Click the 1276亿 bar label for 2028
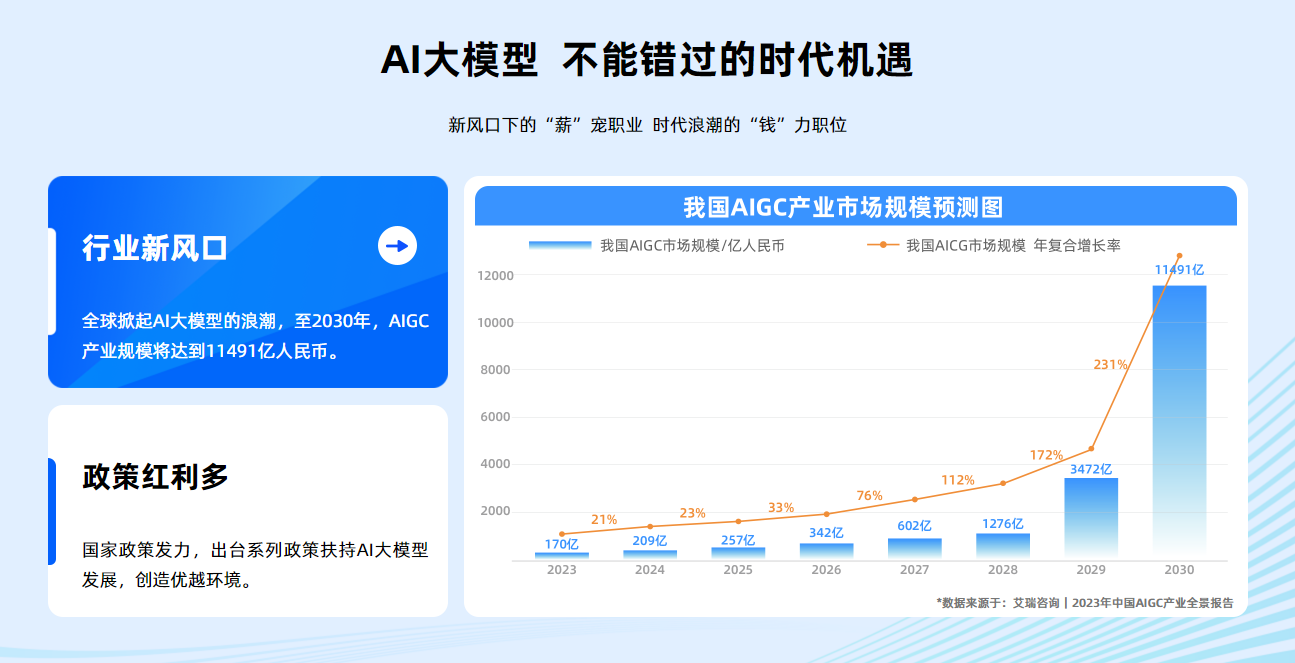The image size is (1295, 663). [x=1003, y=523]
